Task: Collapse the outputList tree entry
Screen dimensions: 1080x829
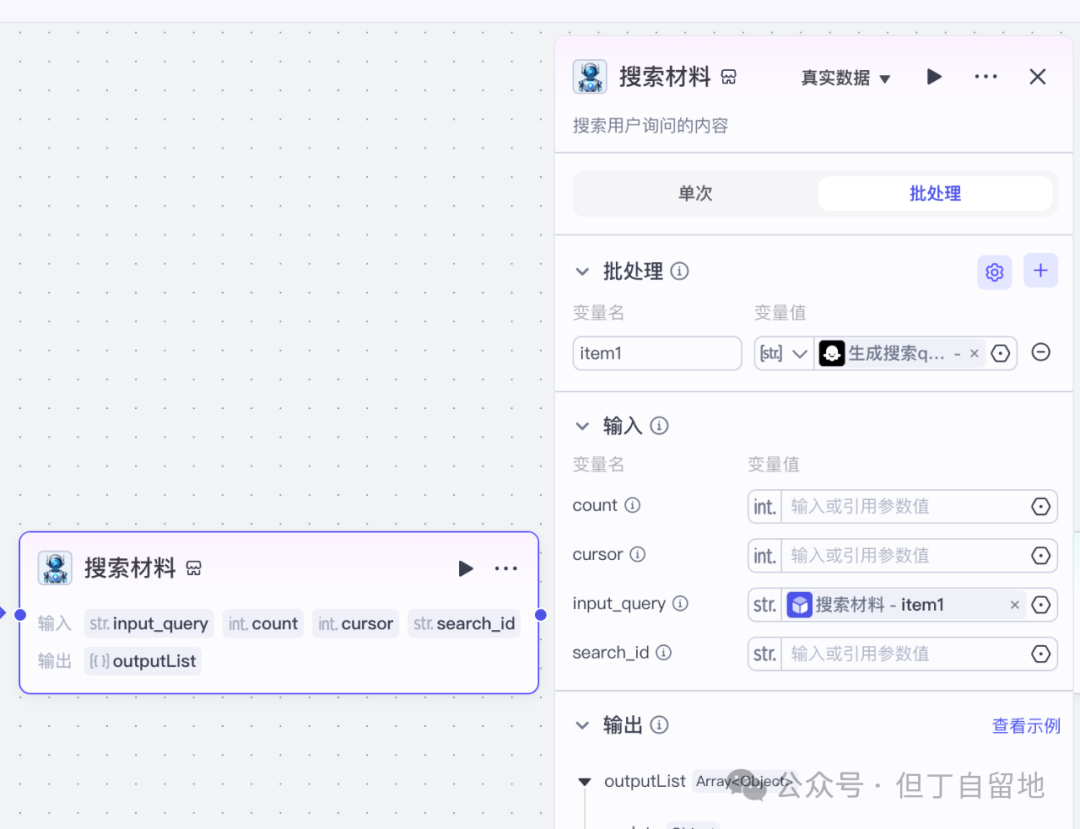Action: coord(583,781)
